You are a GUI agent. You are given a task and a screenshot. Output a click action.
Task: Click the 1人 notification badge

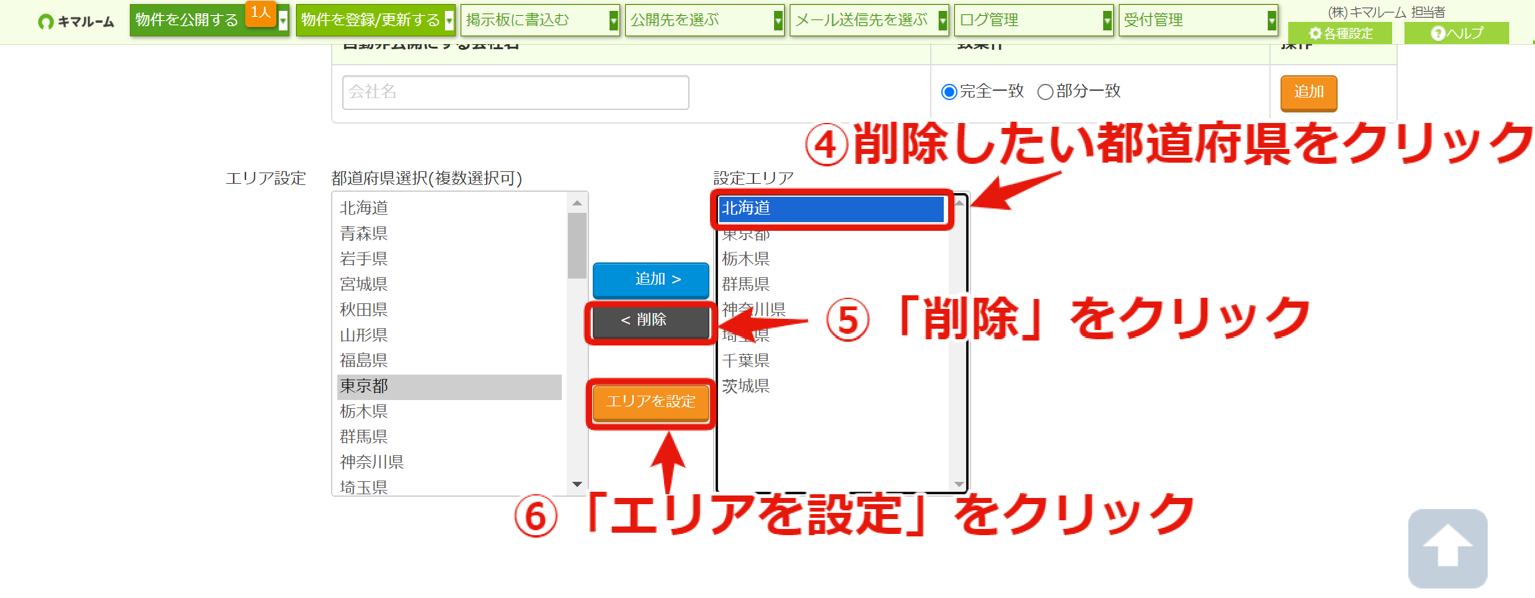260,12
